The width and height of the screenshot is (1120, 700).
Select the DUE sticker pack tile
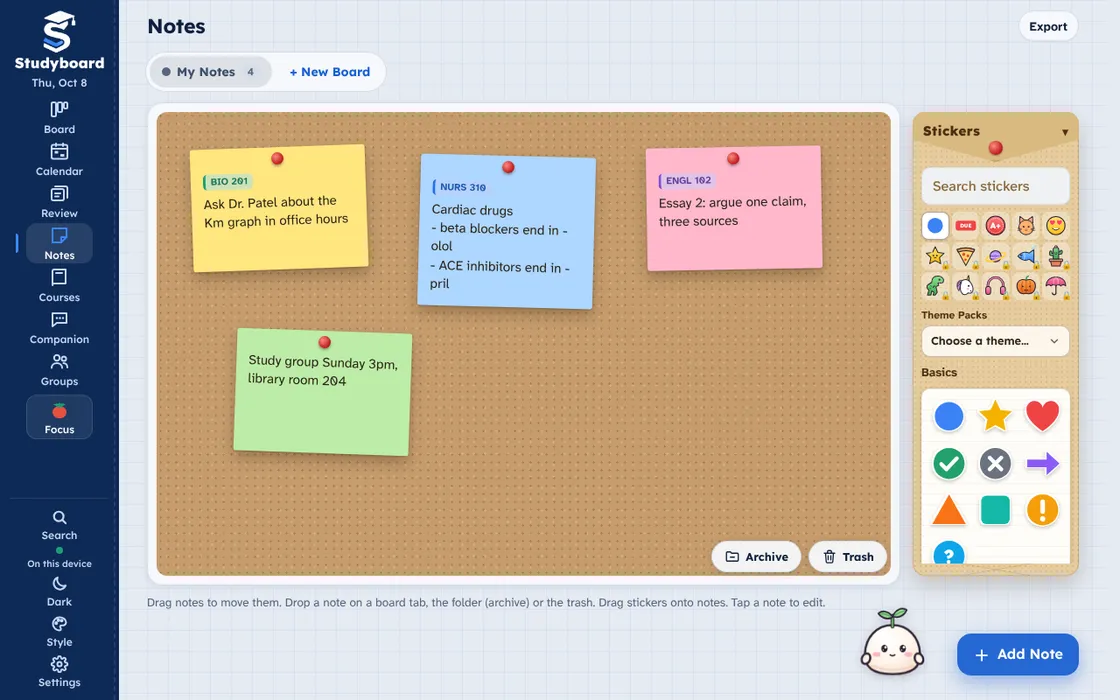tap(965, 226)
